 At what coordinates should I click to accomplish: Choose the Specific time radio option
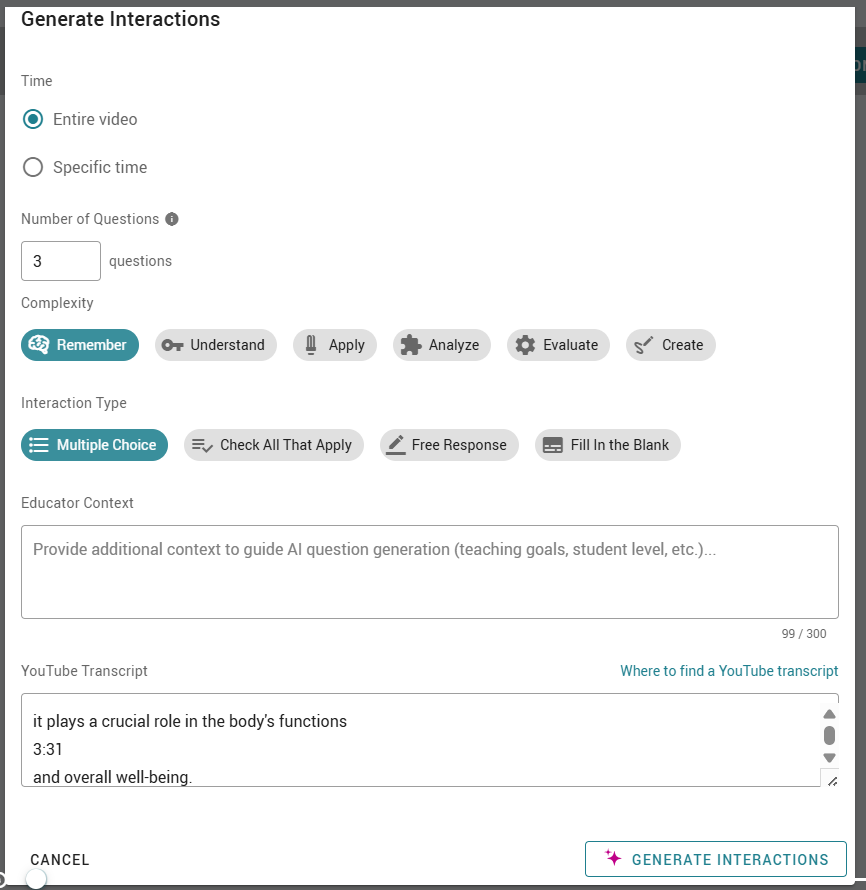pyautogui.click(x=33, y=167)
